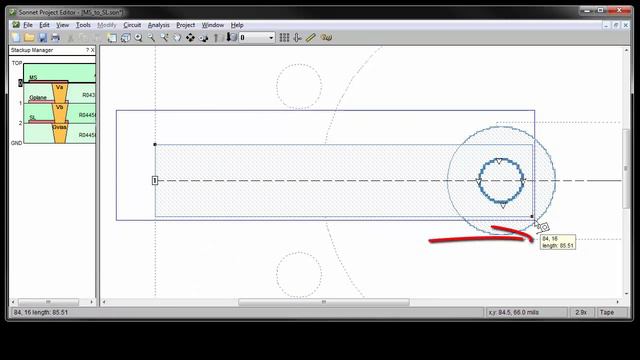This screenshot has width=640, height=360.
Task: Save the project with the floppy disk icon
Action: coord(42,38)
